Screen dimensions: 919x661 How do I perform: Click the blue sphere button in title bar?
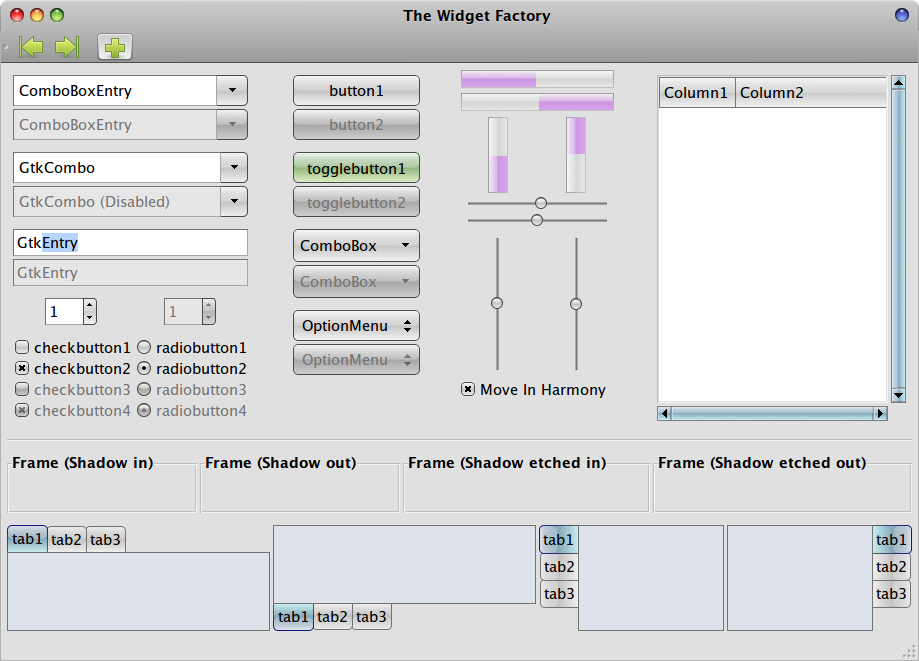click(902, 15)
